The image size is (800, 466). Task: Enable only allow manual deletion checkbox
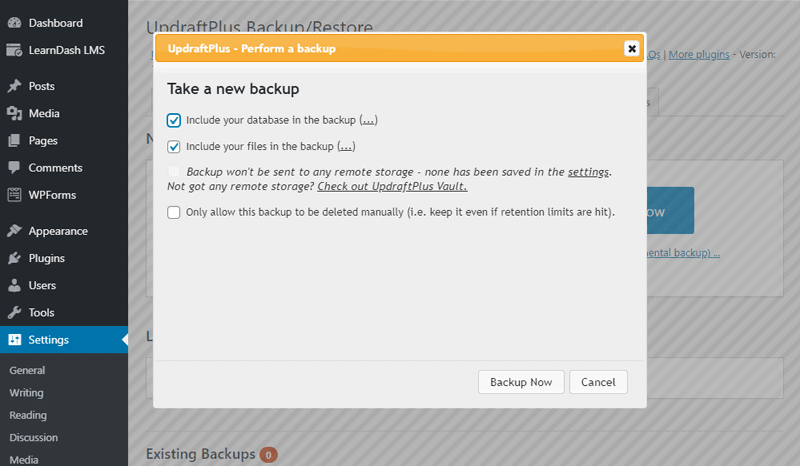173,212
